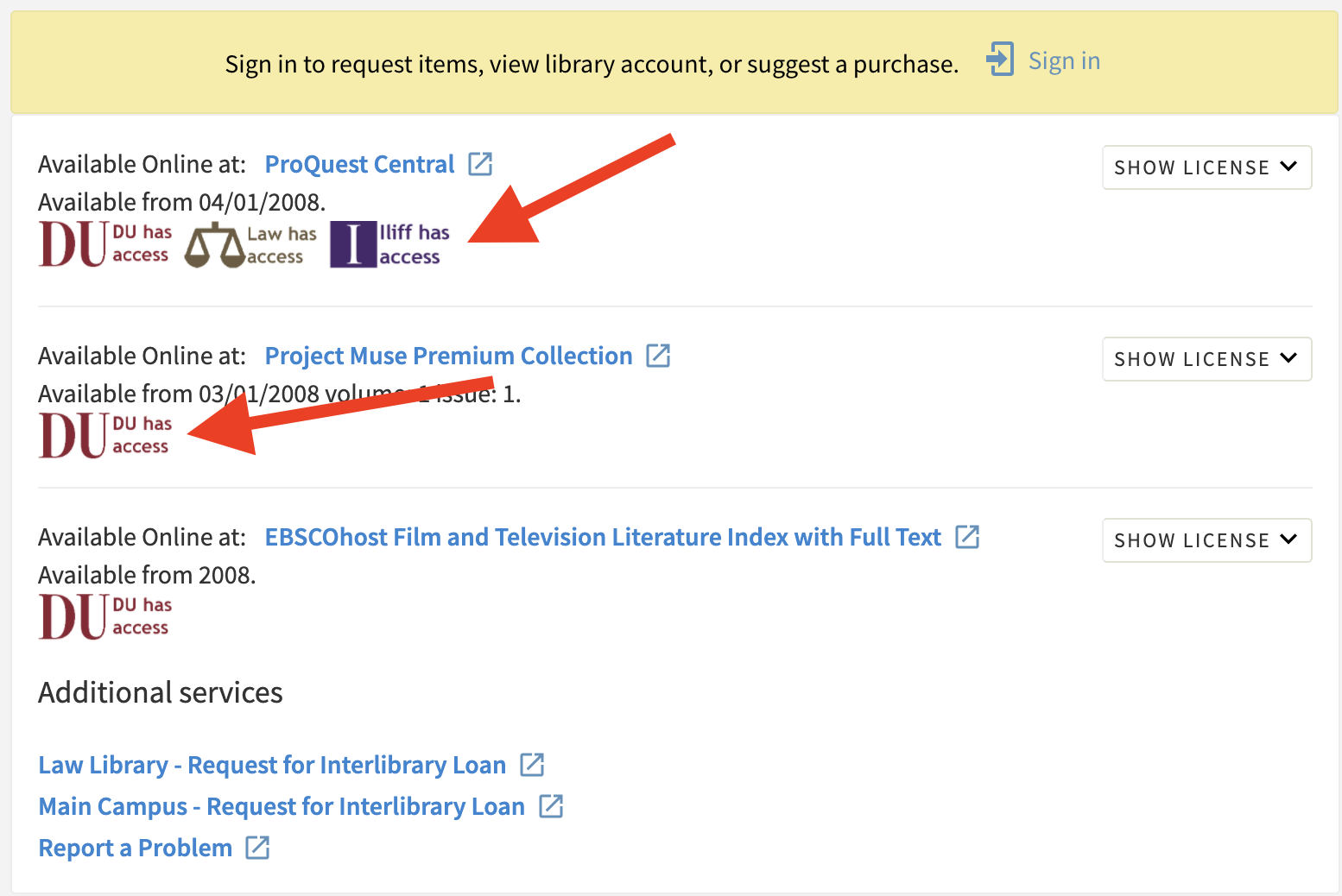
Task: Open Project Muse Premium Collection link
Action: (x=448, y=356)
